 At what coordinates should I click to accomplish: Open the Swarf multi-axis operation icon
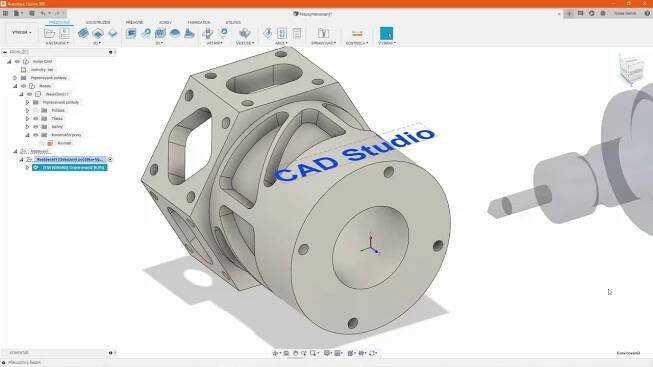[244, 33]
